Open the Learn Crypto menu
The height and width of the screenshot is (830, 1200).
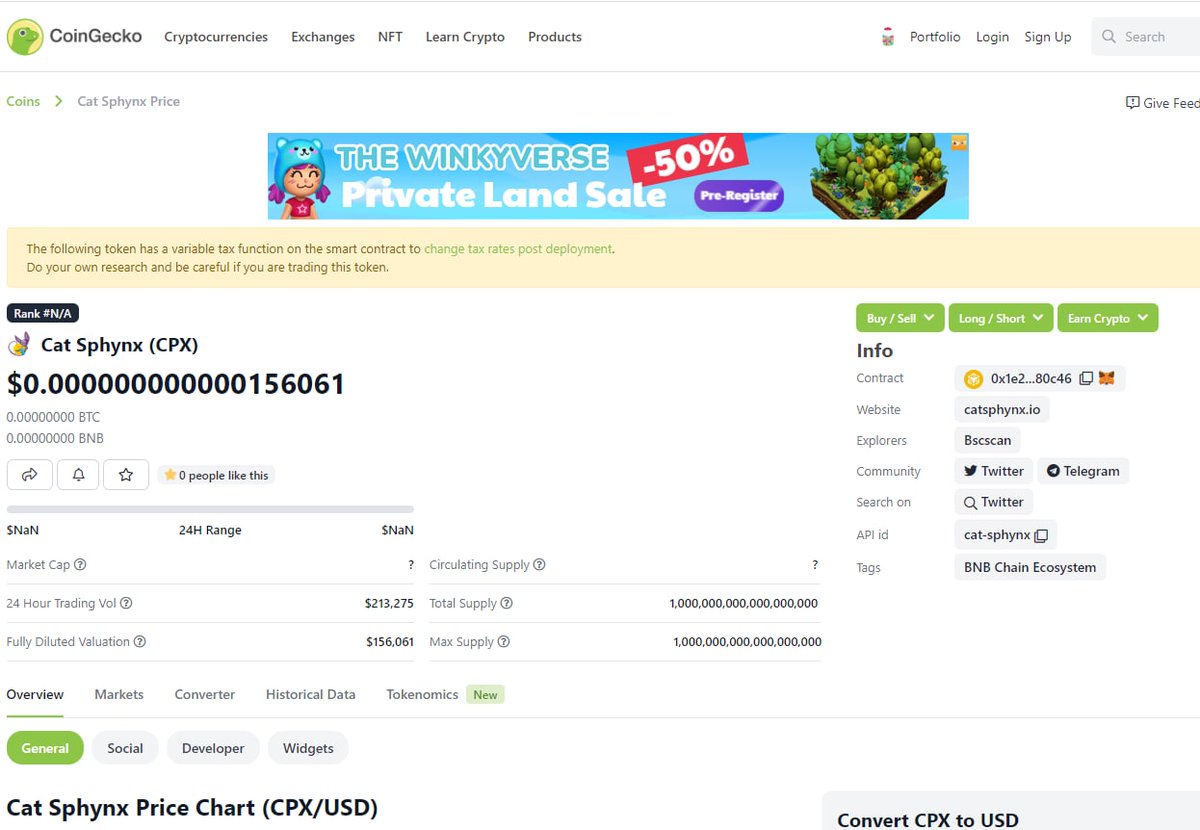(465, 37)
